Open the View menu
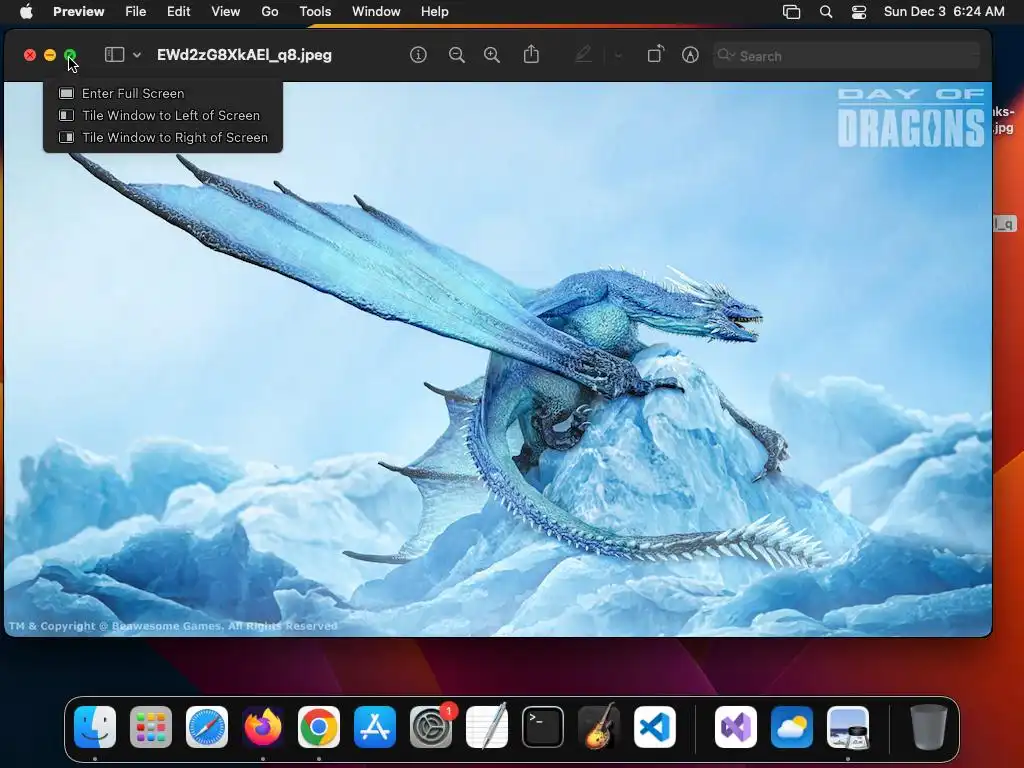The width and height of the screenshot is (1024, 768). (x=225, y=12)
